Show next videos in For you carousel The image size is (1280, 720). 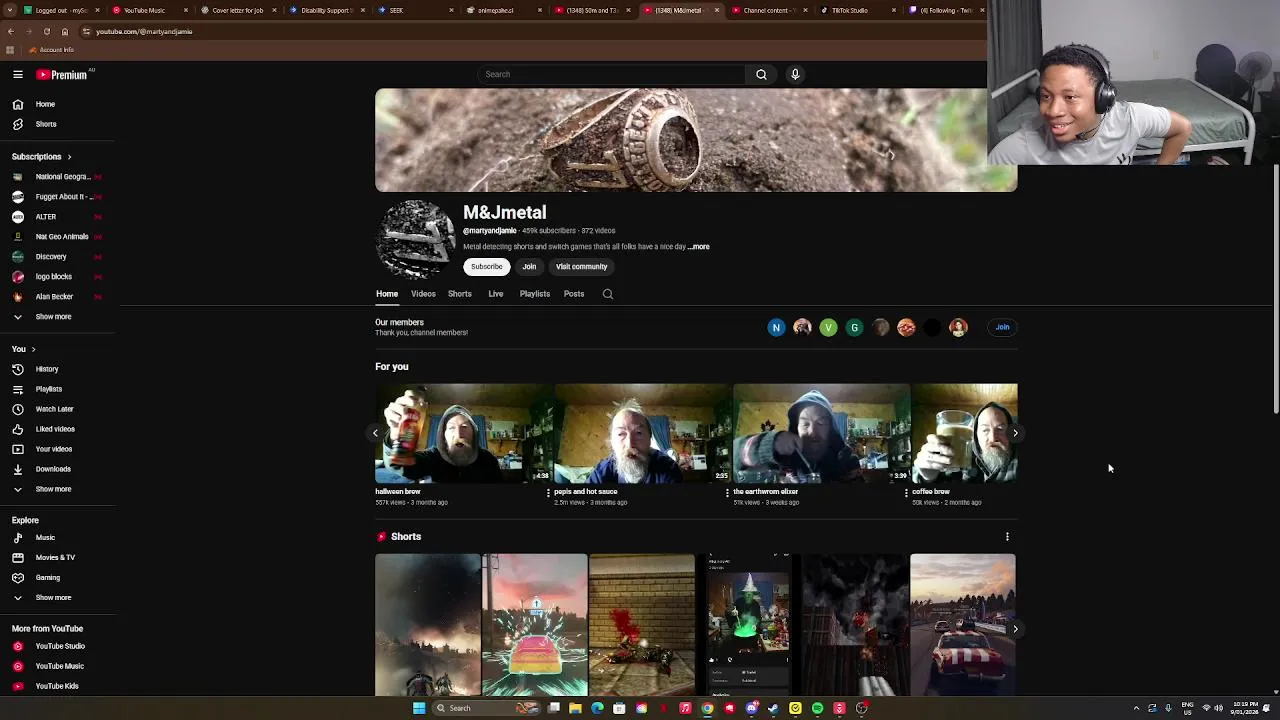click(1015, 433)
